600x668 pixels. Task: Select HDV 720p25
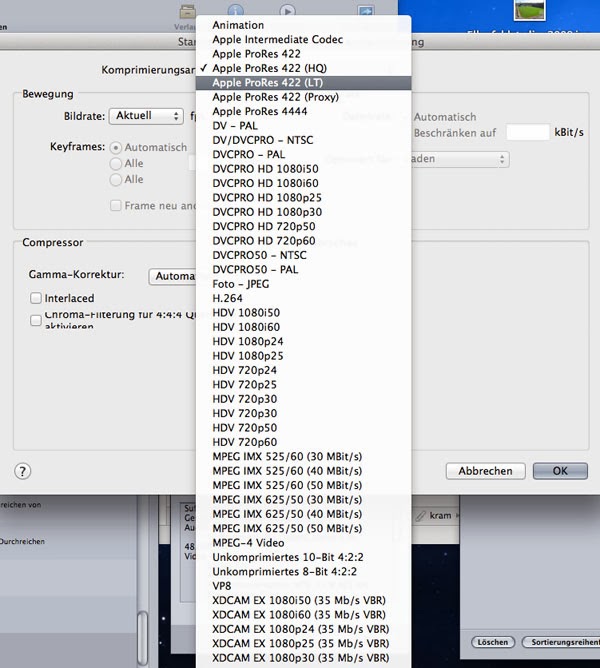(303, 384)
